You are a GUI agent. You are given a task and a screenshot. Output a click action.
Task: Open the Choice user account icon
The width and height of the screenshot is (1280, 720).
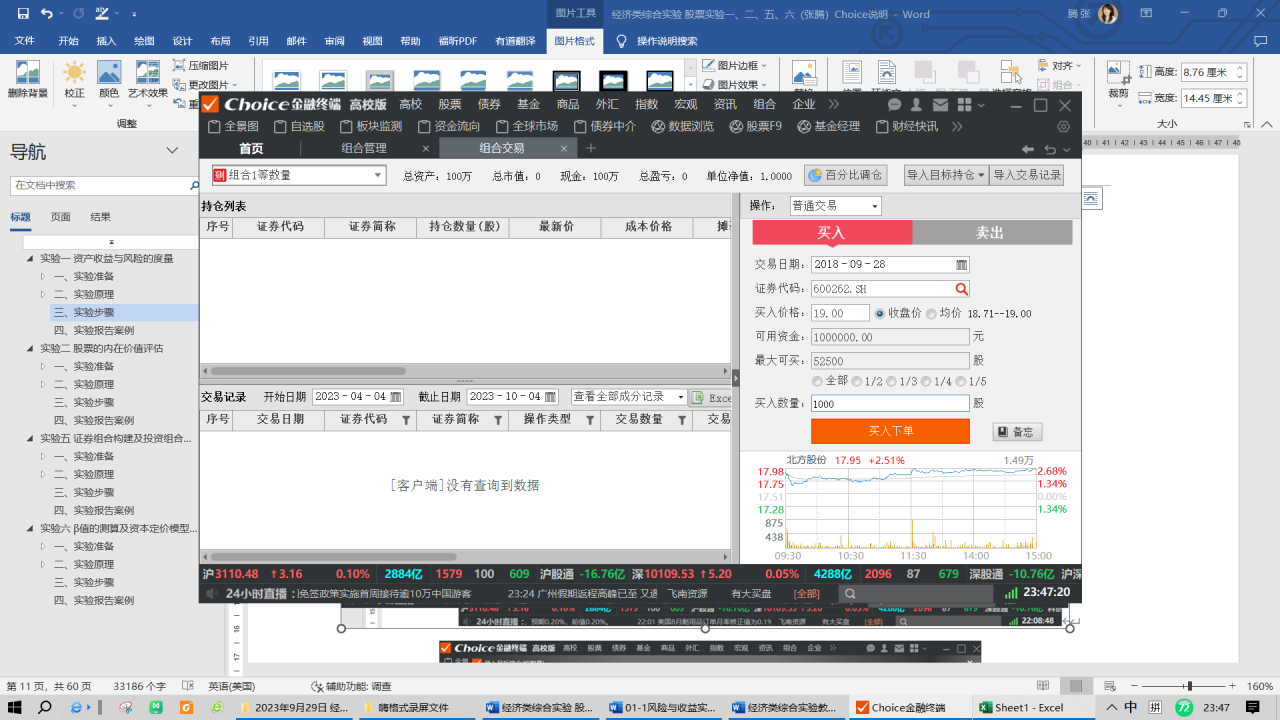[x=917, y=104]
